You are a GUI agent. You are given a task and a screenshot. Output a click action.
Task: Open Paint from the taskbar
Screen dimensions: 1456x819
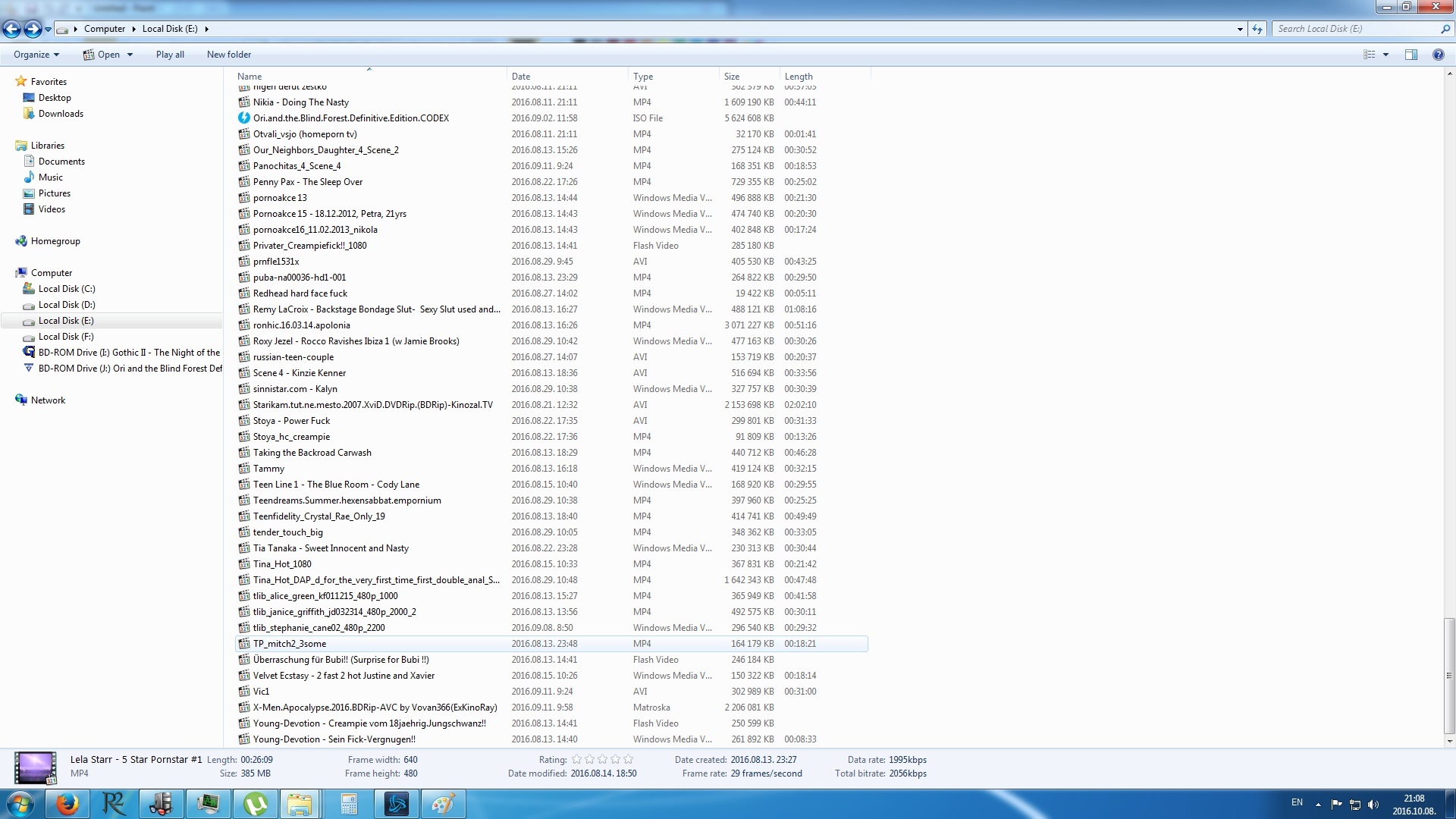(443, 804)
